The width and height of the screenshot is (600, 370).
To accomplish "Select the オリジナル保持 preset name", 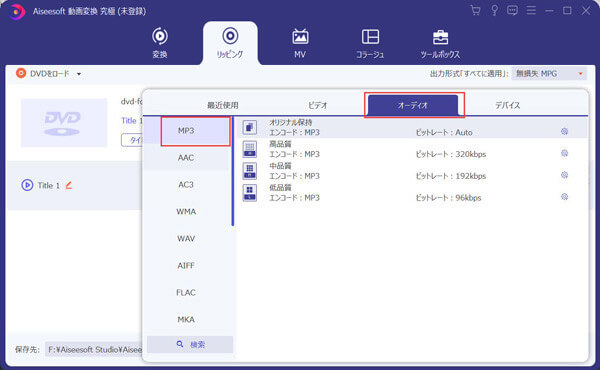I will point(291,122).
